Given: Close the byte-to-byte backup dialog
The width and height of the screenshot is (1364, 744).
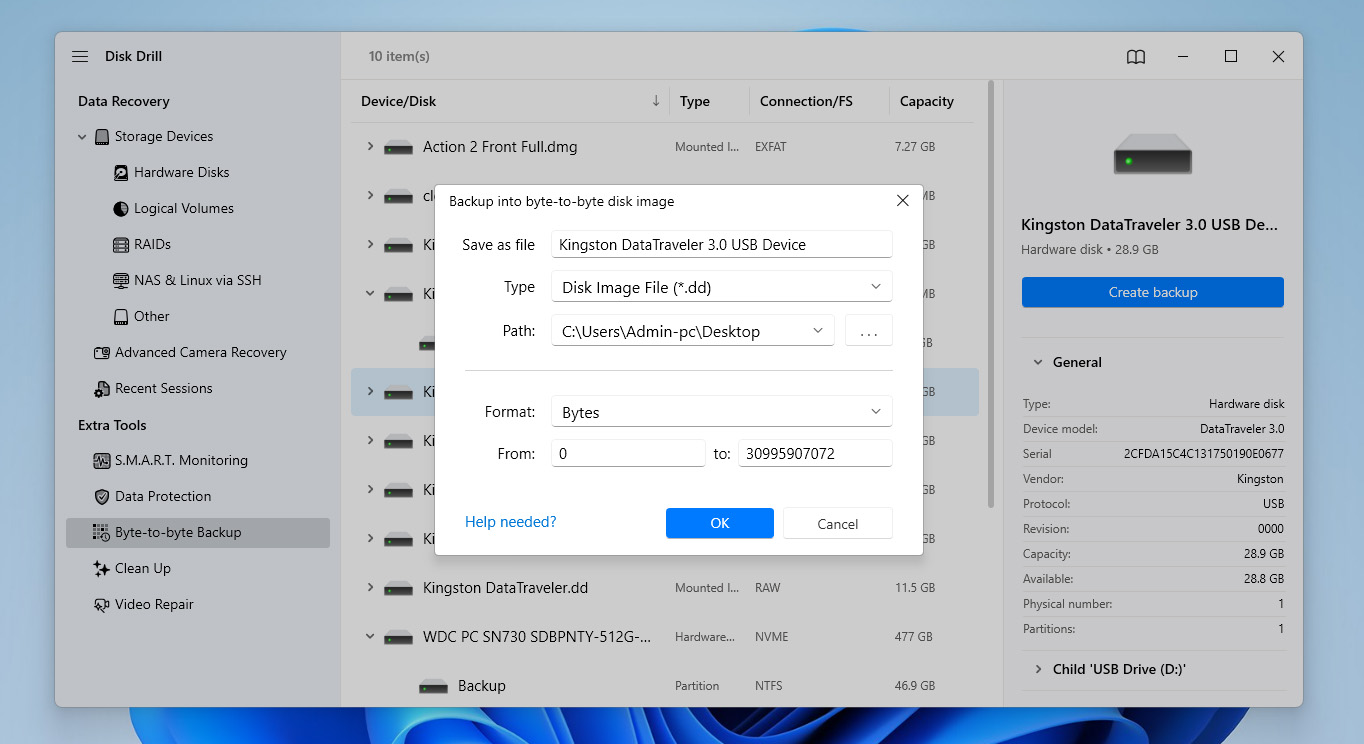Looking at the screenshot, I should coord(902,201).
